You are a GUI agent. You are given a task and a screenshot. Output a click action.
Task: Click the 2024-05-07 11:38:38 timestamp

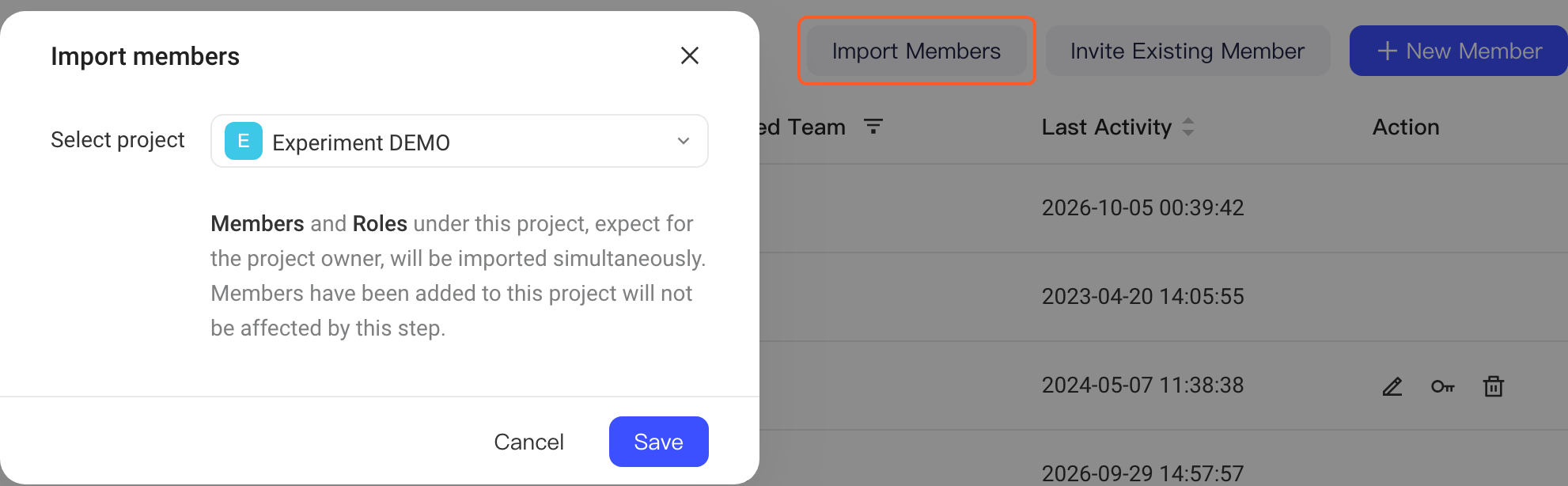[x=1143, y=385]
